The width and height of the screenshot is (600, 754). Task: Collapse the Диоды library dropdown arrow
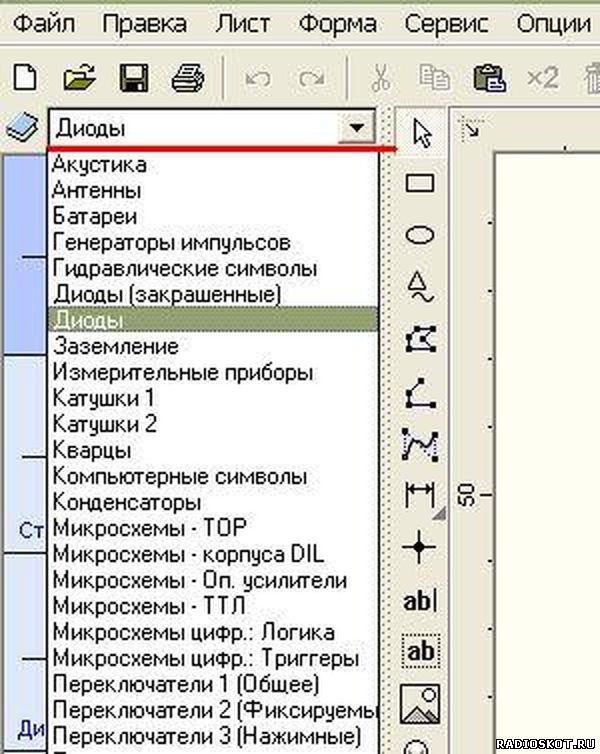[357, 128]
